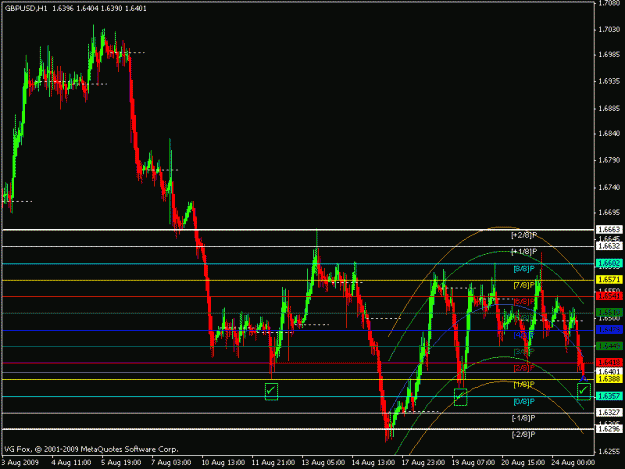Viewport: 625px width, 469px height.
Task: Click the 1.6255 price scale value
Action: click(610, 452)
